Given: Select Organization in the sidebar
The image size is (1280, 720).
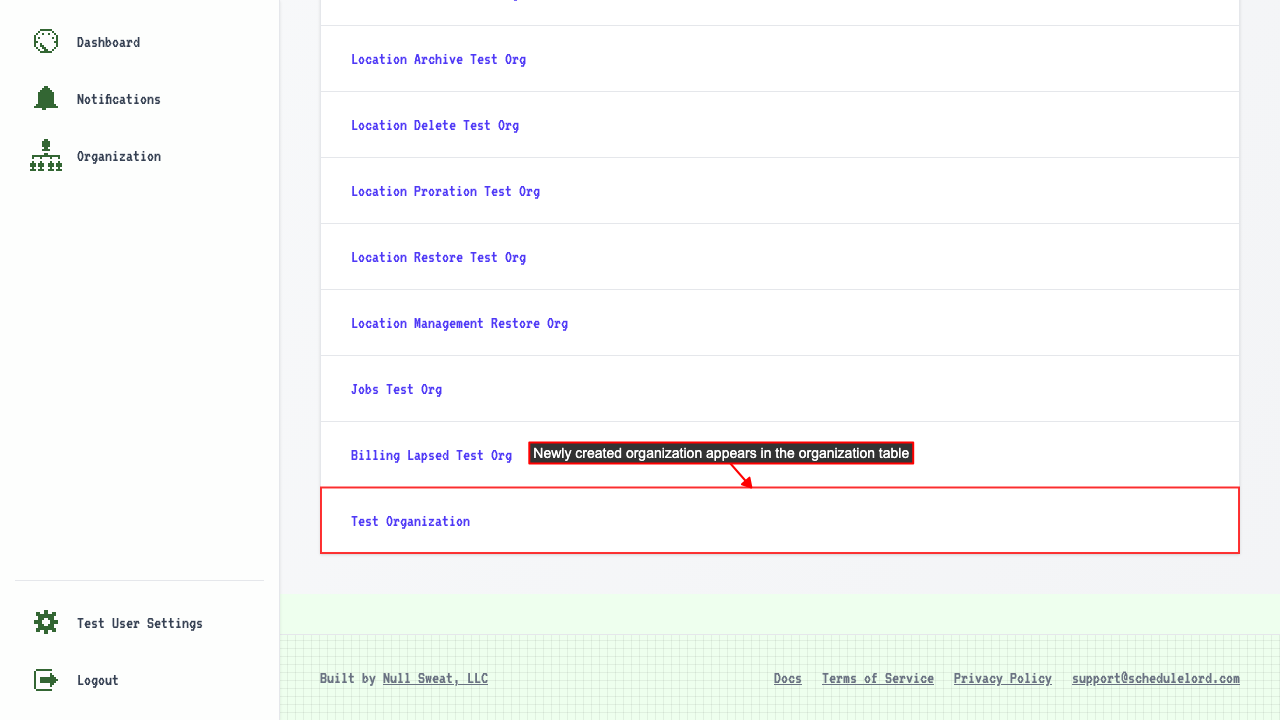Looking at the screenshot, I should coord(118,156).
